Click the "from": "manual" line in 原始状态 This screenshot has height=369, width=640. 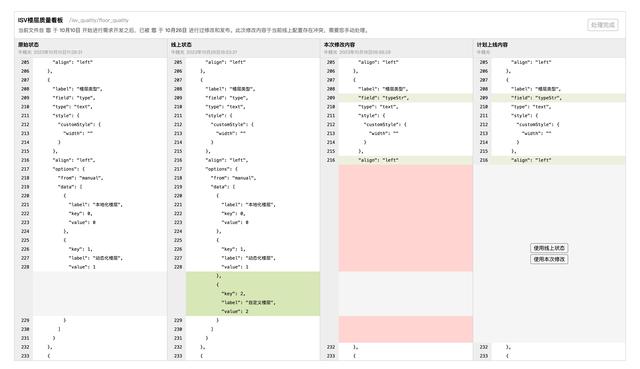click(x=80, y=178)
